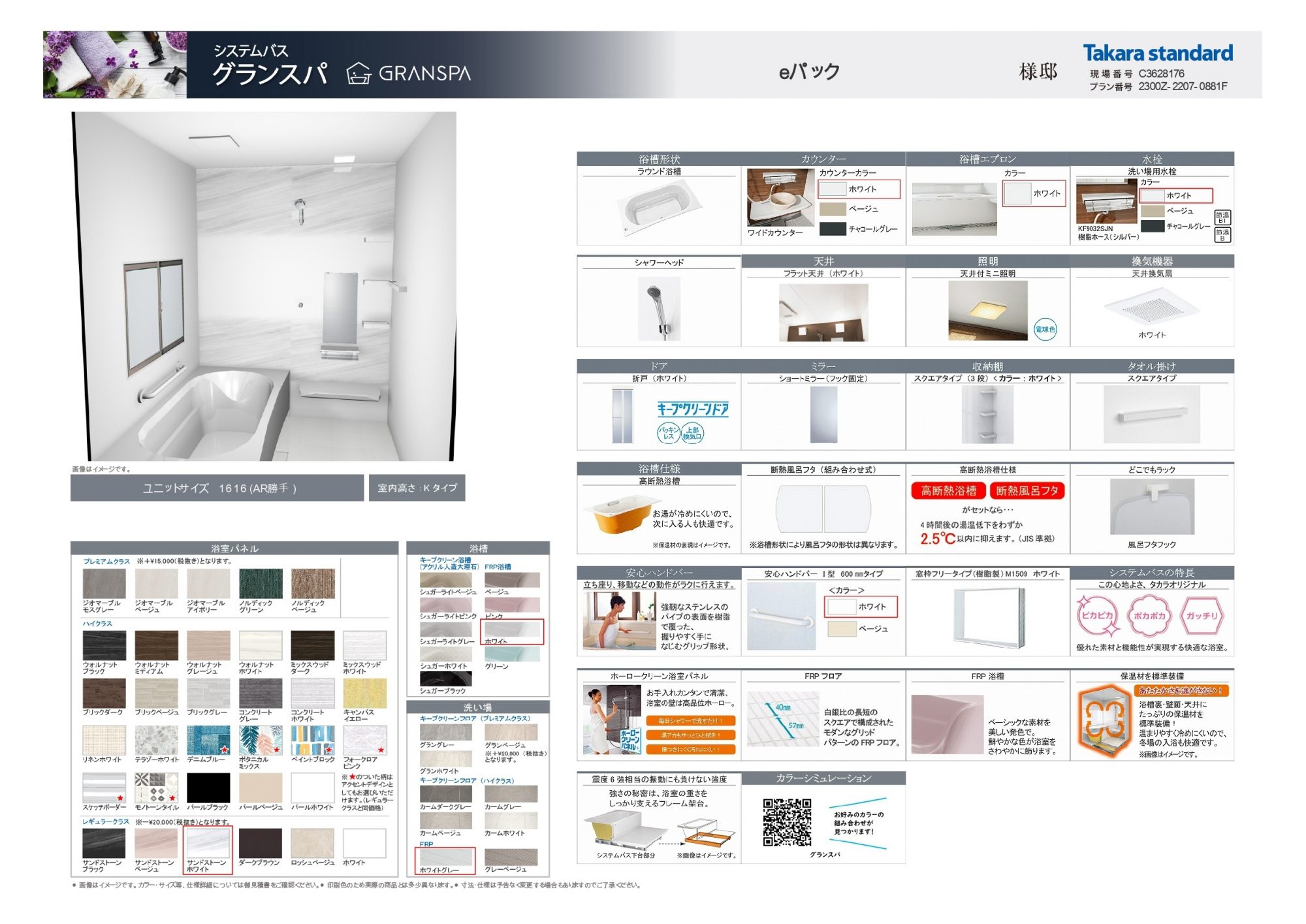Click the color simulation QR code
Image resolution: width=1306 pixels, height=924 pixels.
(788, 823)
